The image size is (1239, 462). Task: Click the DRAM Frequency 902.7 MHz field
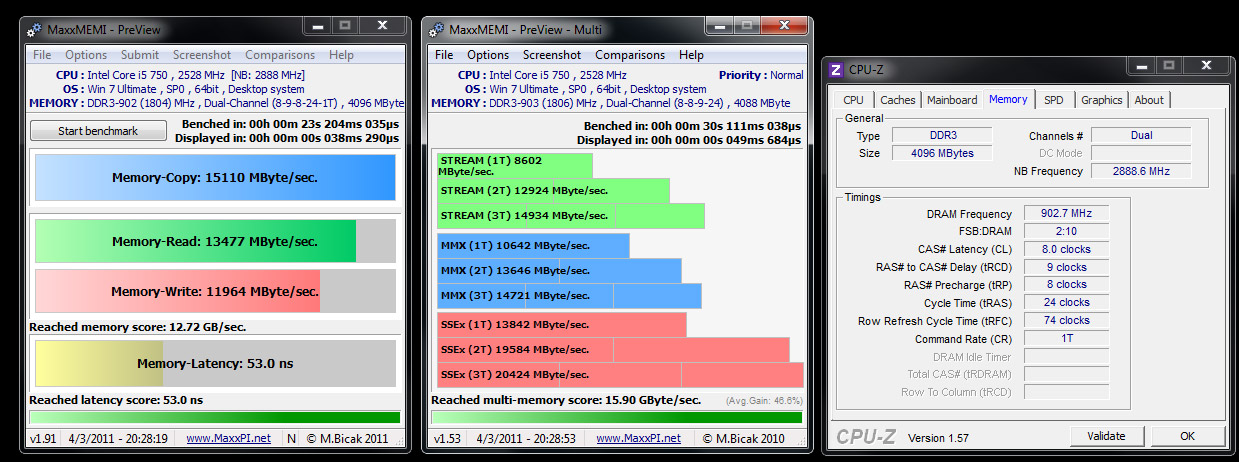(1066, 213)
